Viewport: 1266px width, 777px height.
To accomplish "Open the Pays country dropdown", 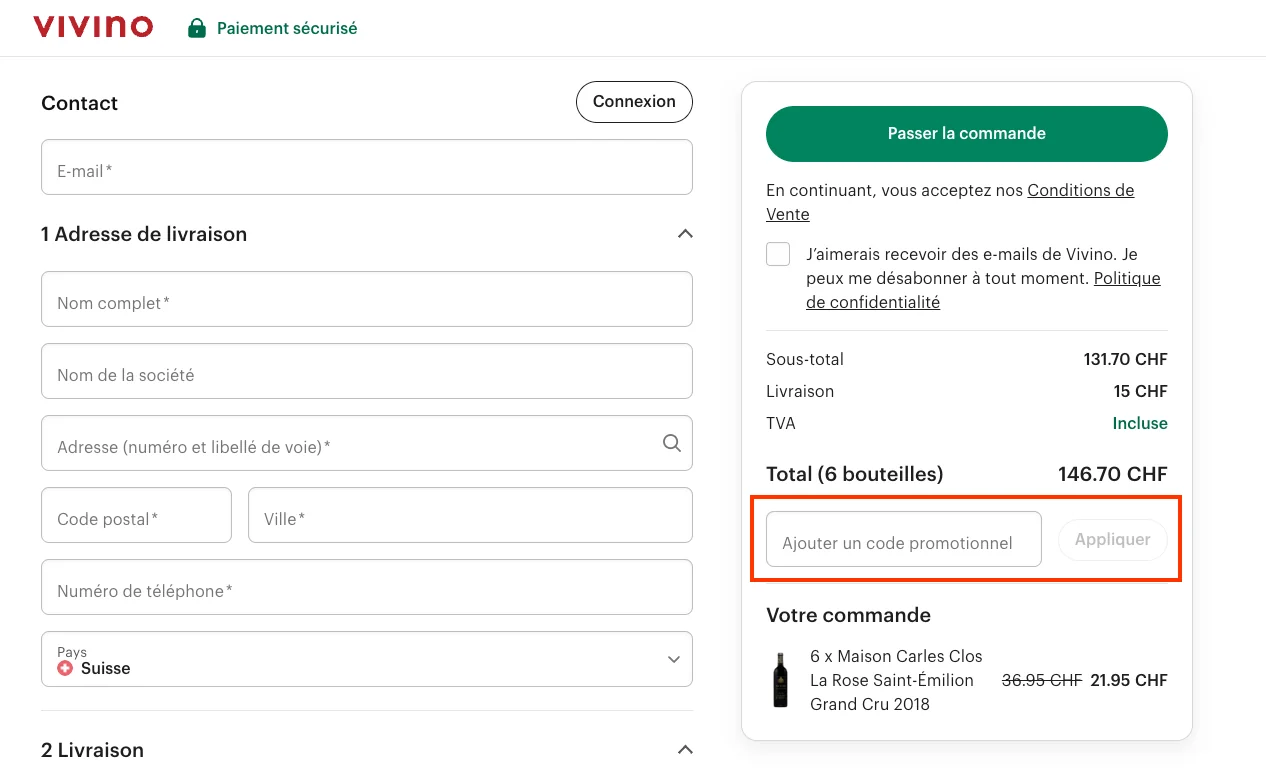I will 367,659.
